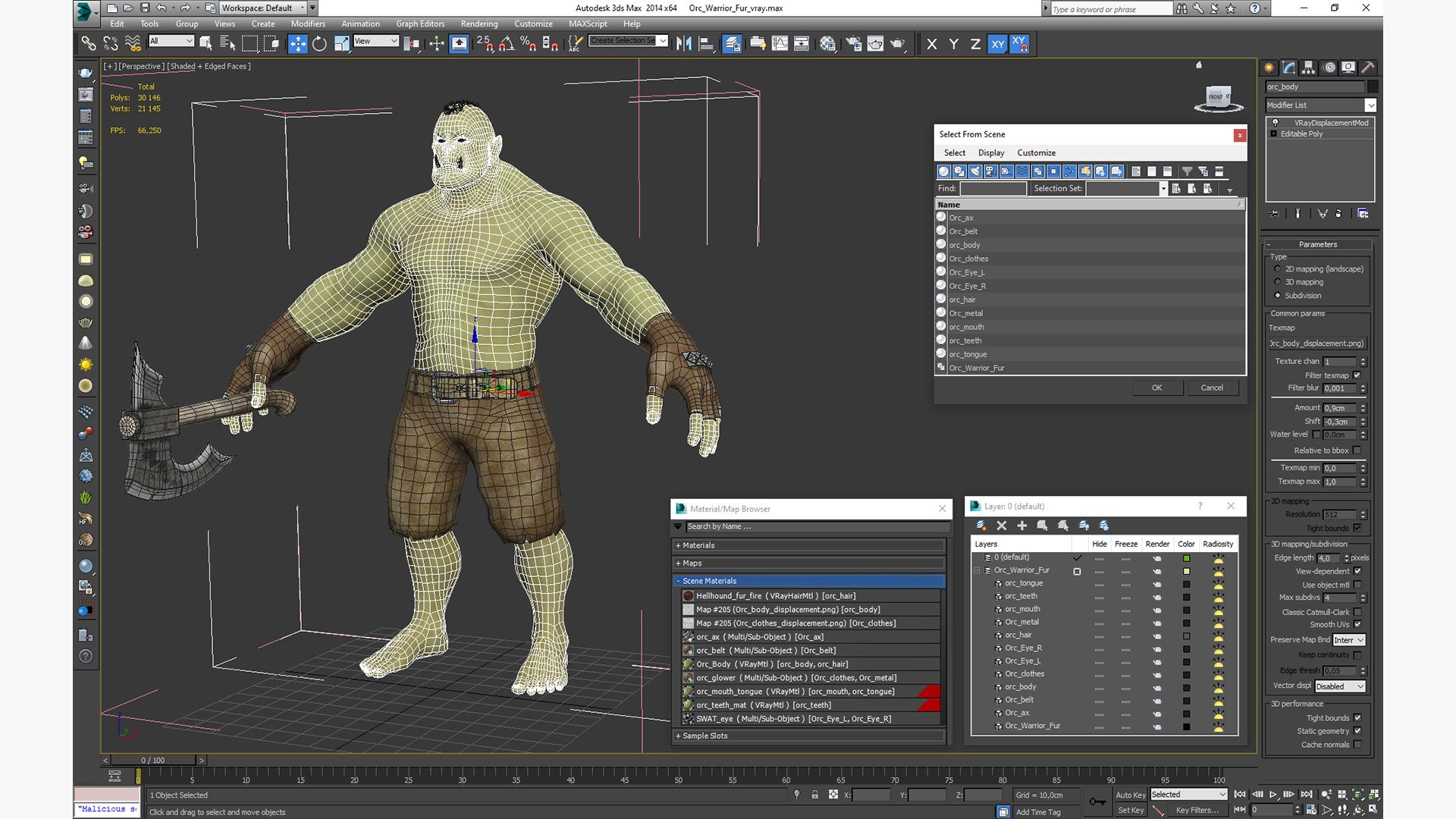Open the Modifiers menu
The height and width of the screenshot is (819, 1456).
click(x=308, y=24)
